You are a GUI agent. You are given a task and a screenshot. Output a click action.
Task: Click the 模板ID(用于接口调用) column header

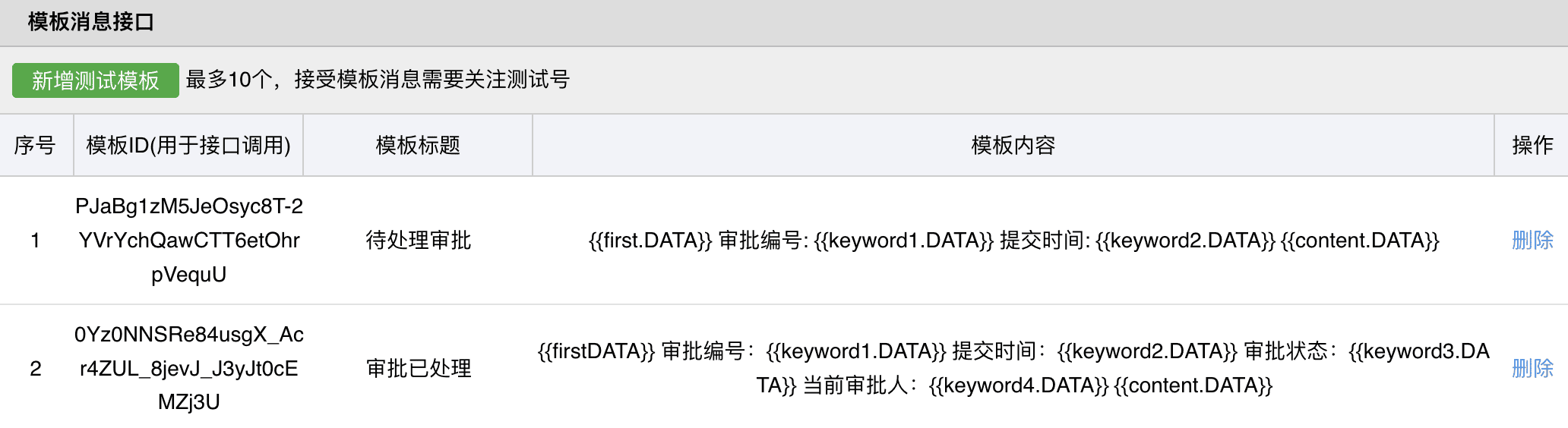click(188, 145)
